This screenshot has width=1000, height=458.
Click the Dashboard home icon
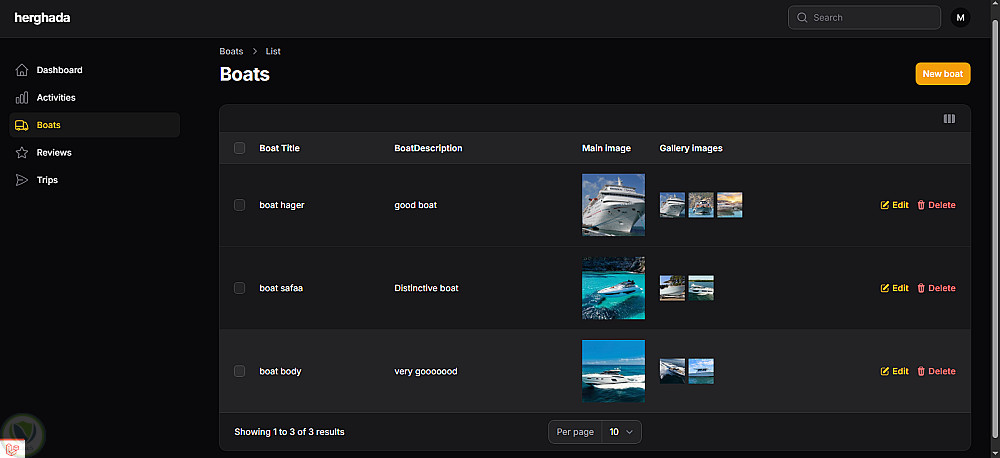(x=22, y=70)
